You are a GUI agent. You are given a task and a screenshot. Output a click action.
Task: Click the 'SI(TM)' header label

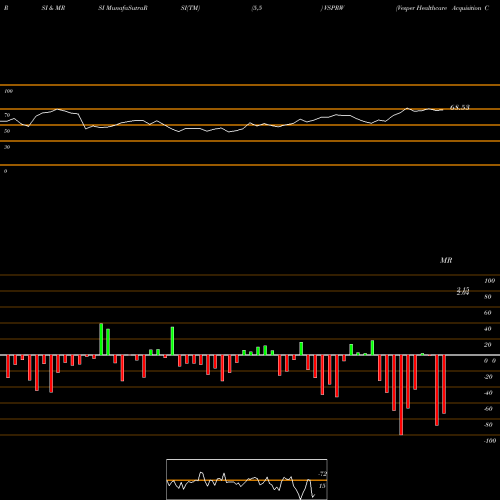coord(190,8)
